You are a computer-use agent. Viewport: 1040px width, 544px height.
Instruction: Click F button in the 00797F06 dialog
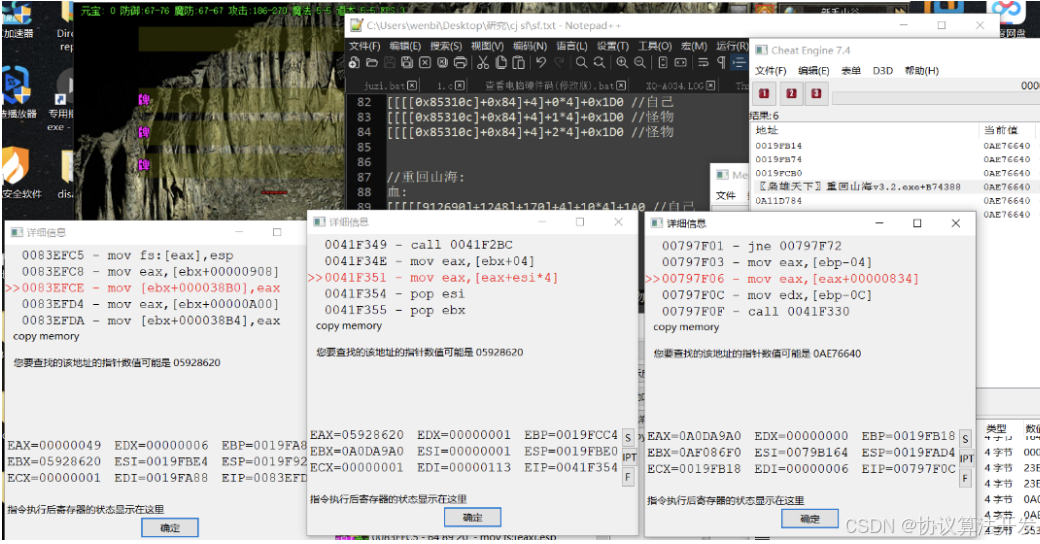(x=965, y=478)
